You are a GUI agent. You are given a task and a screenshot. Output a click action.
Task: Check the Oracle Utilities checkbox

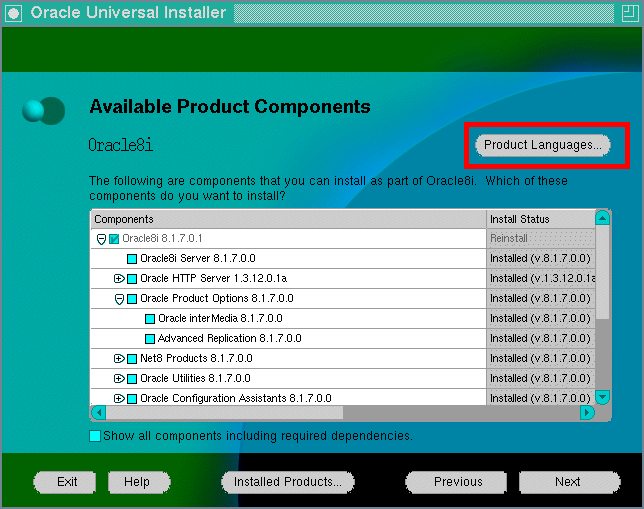point(132,379)
